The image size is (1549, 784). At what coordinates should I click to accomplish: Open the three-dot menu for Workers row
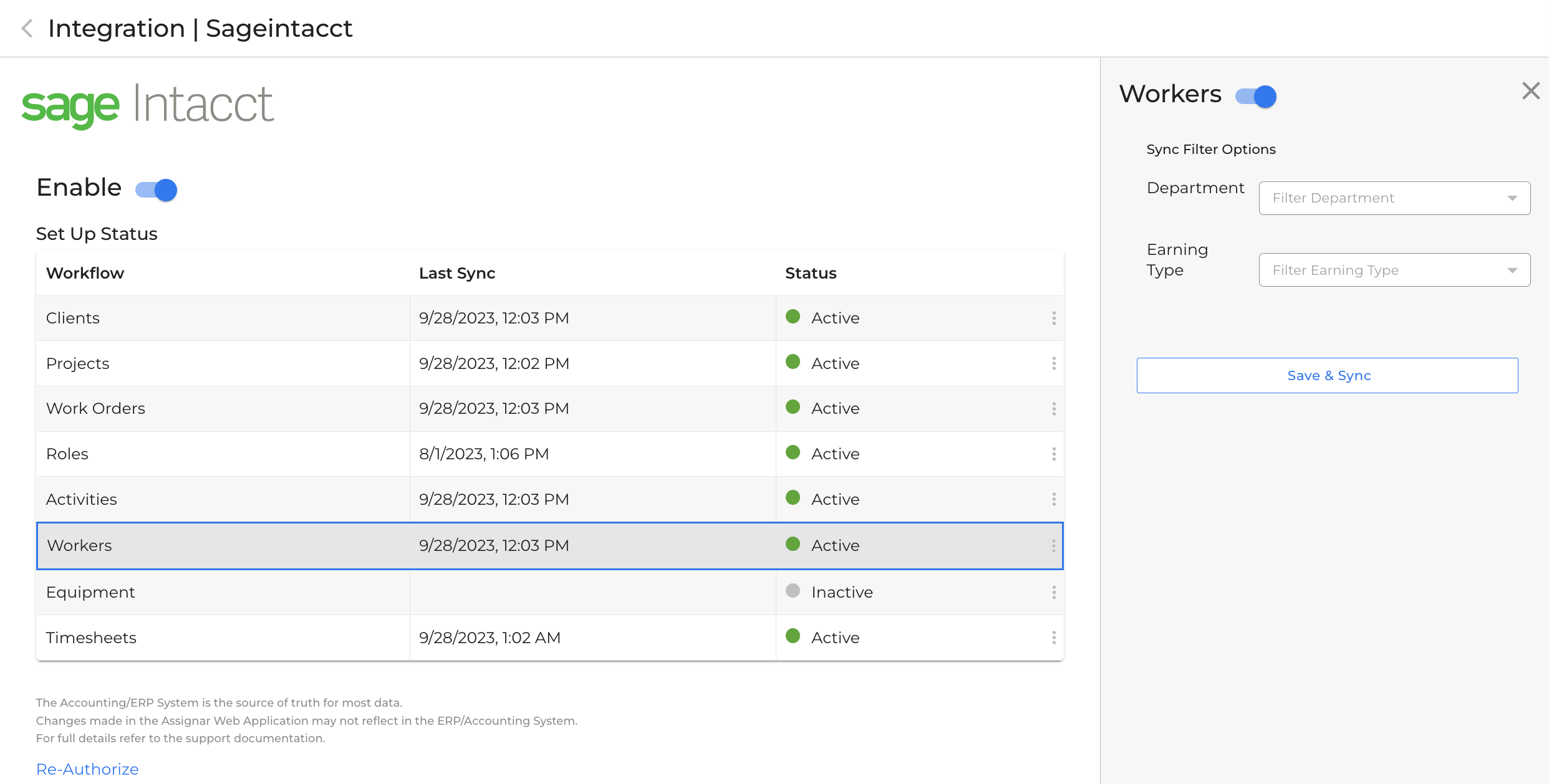tap(1054, 546)
